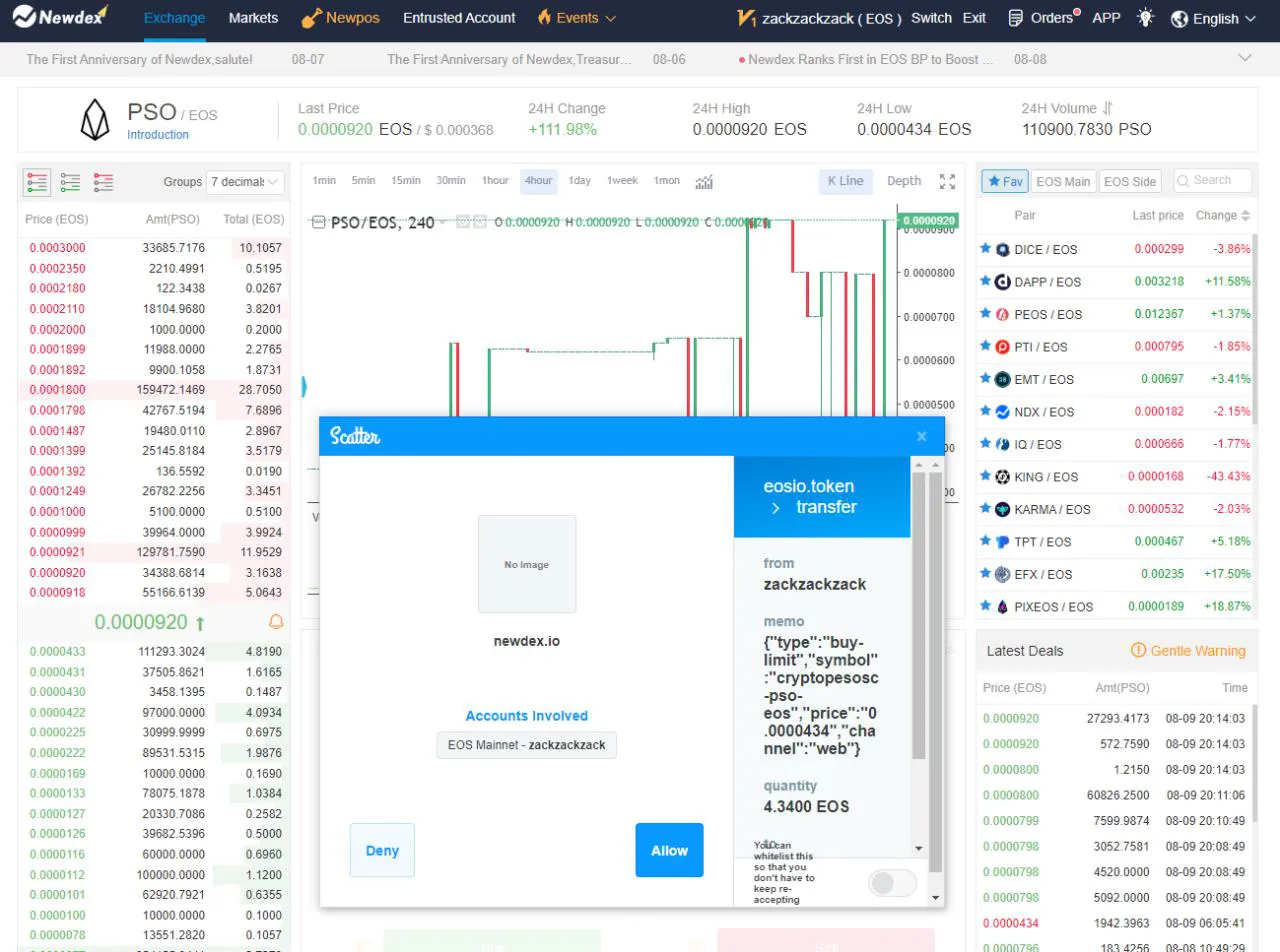Click the VIP level badge icon

(x=746, y=18)
